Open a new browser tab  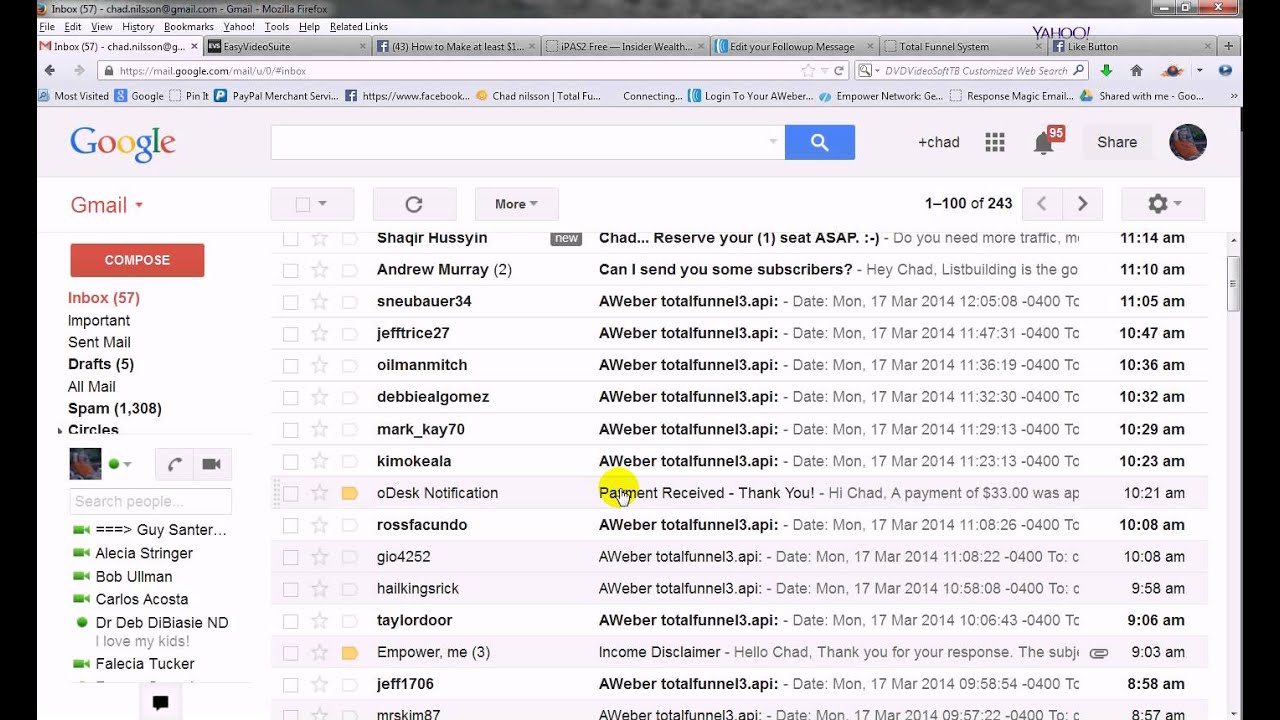pyautogui.click(x=1229, y=46)
